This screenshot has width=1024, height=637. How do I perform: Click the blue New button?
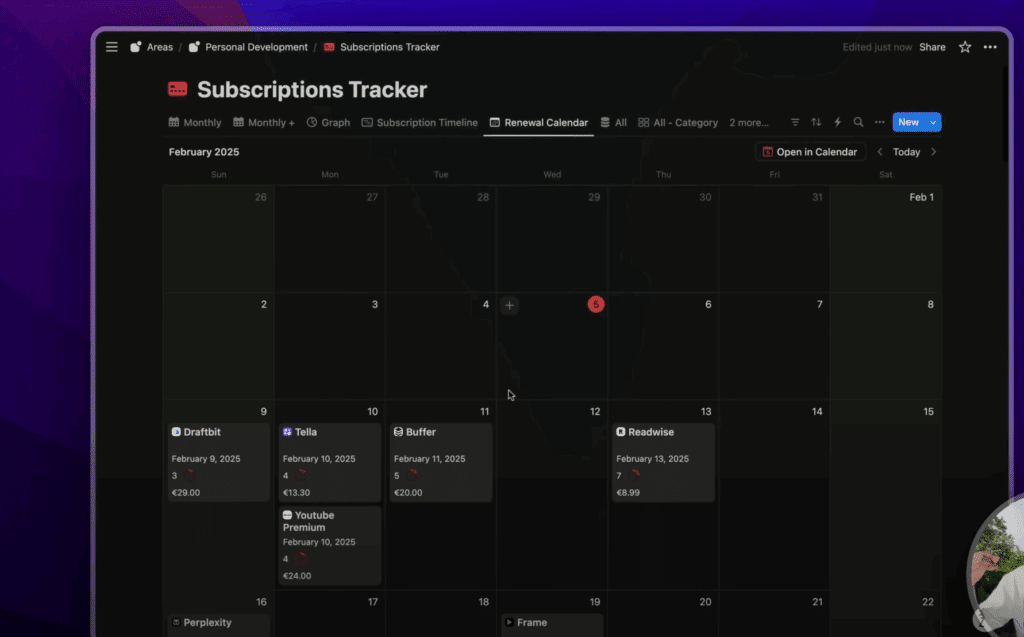point(908,122)
